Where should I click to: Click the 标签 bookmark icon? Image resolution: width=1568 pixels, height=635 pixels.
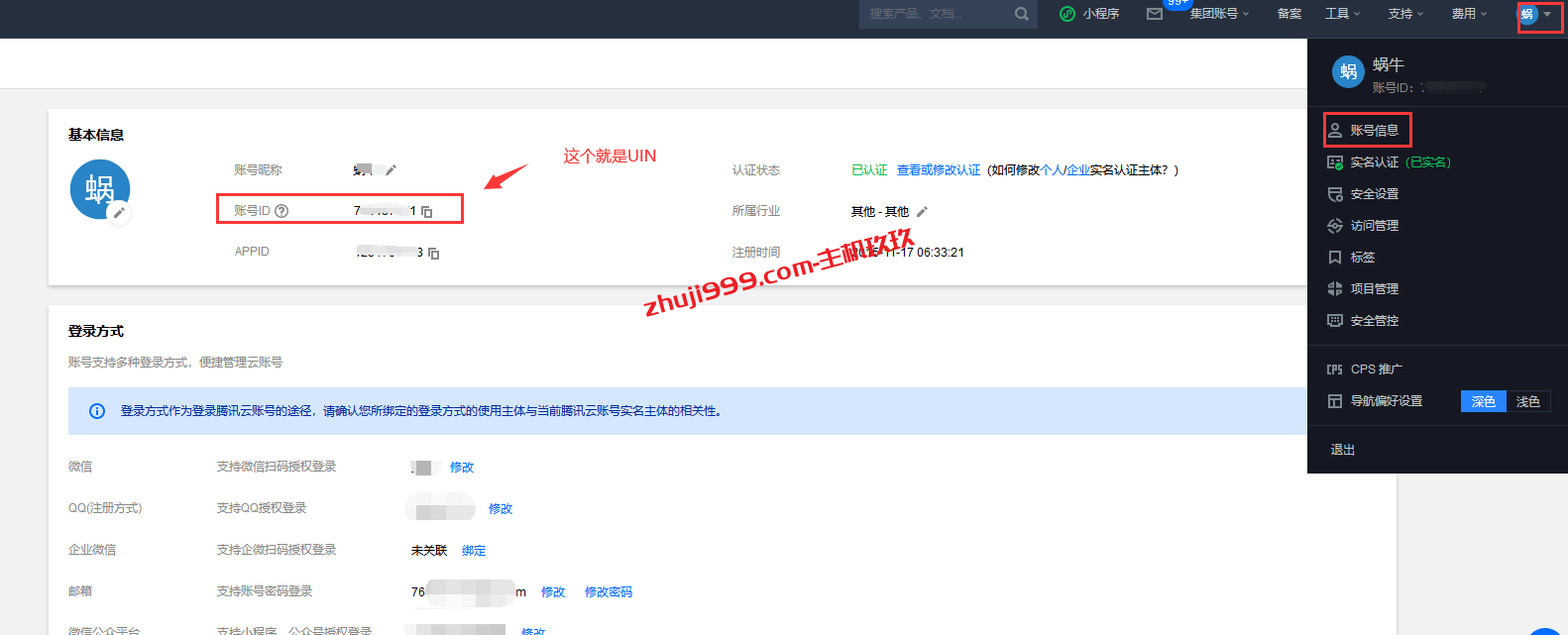[1335, 257]
